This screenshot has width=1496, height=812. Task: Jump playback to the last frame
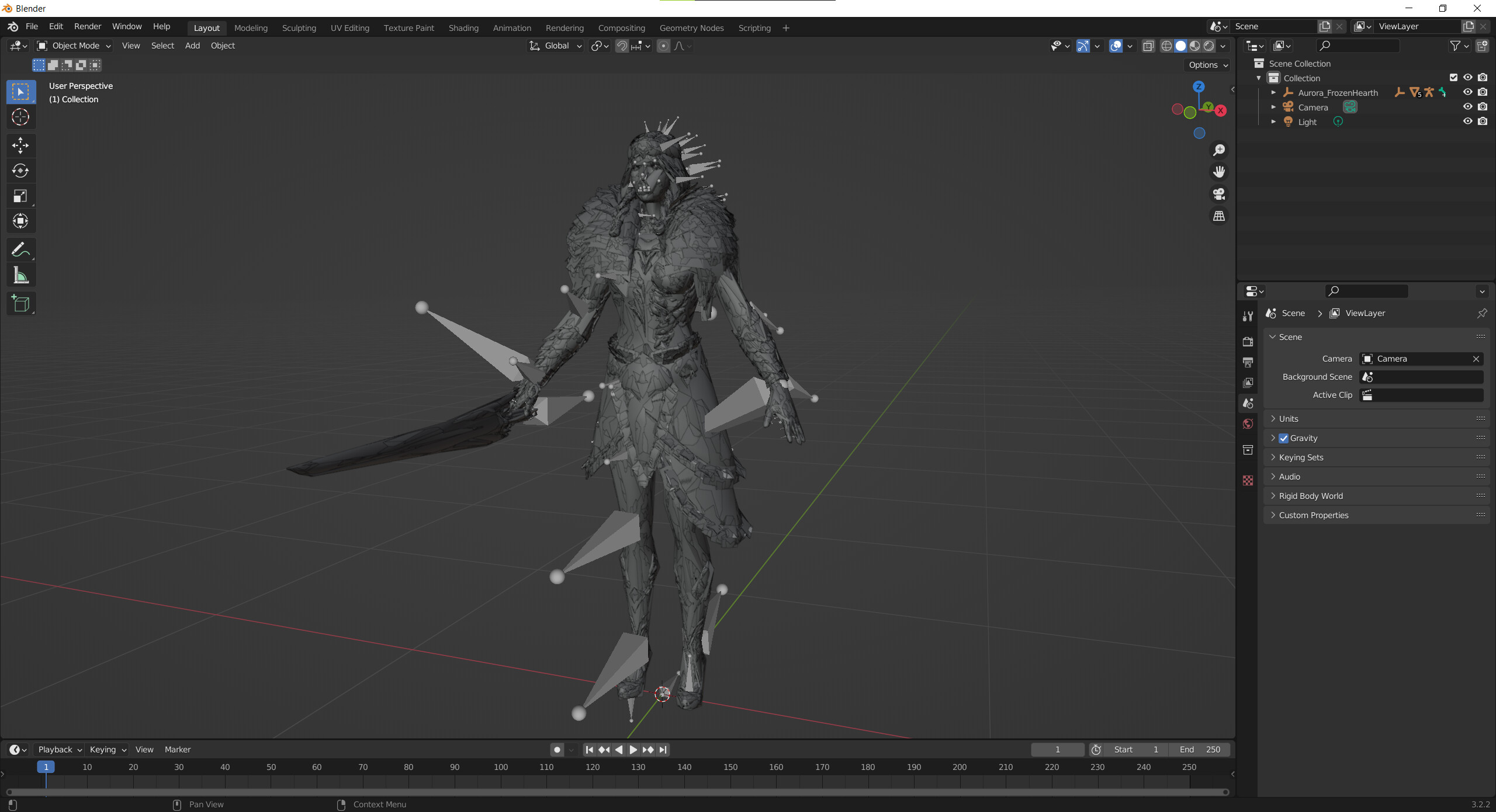662,749
